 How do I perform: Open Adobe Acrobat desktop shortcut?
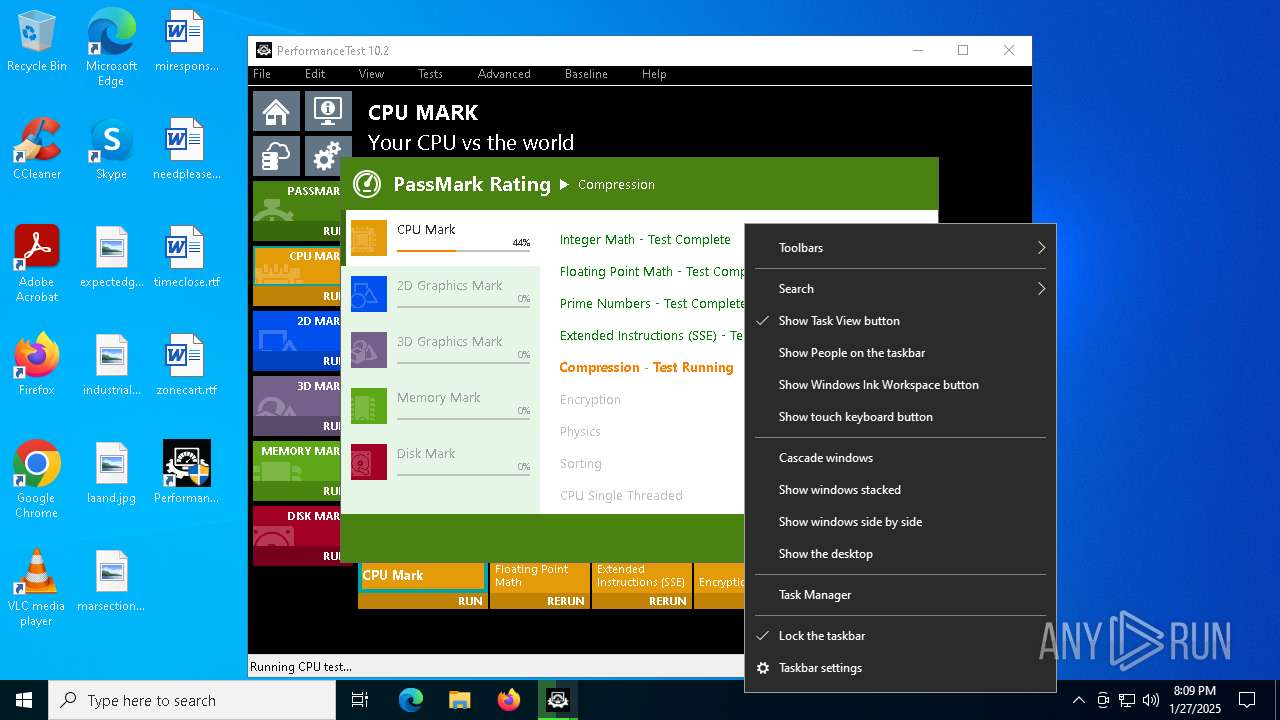(x=37, y=264)
